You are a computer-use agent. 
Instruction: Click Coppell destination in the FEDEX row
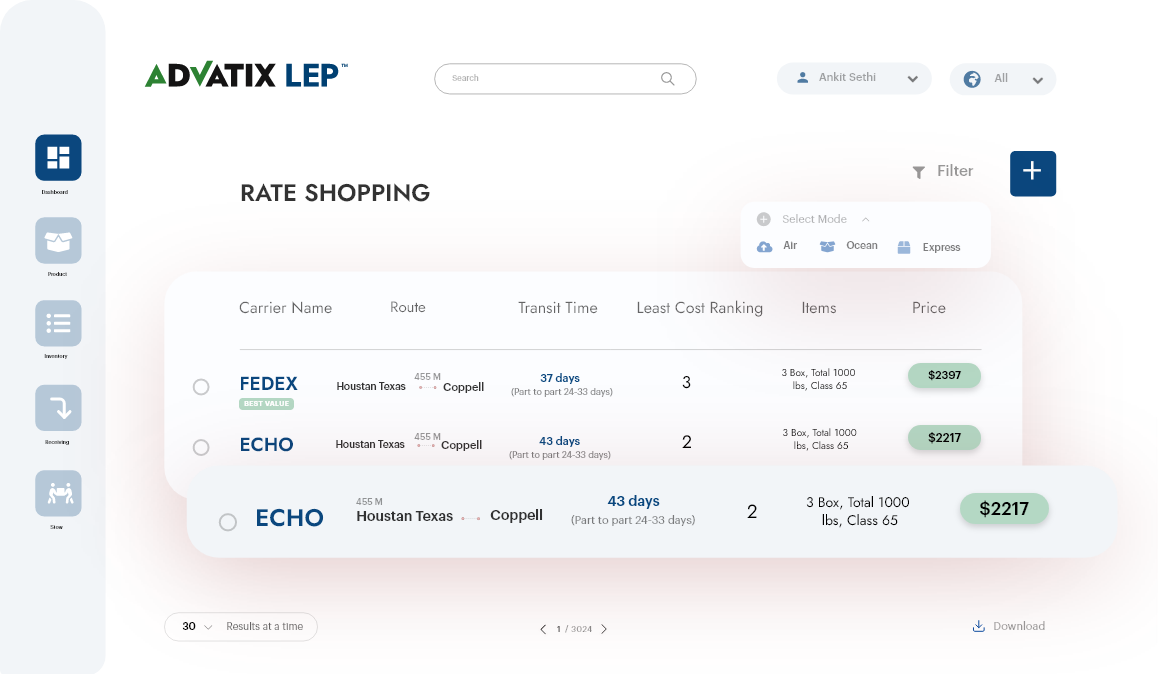tap(464, 387)
